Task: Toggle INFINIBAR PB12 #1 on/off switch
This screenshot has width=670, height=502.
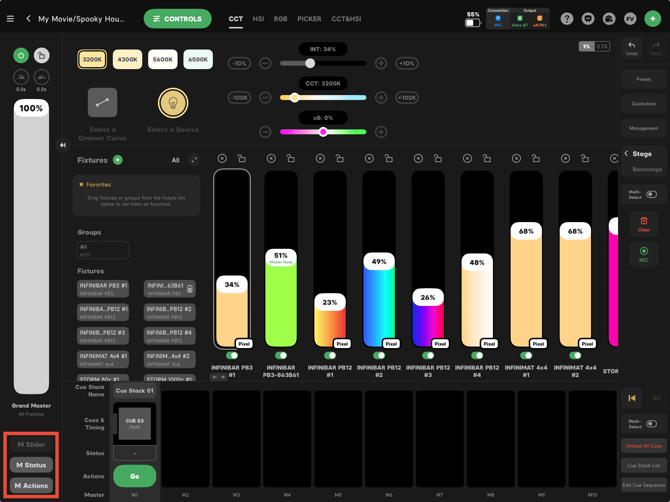Action: [x=330, y=355]
